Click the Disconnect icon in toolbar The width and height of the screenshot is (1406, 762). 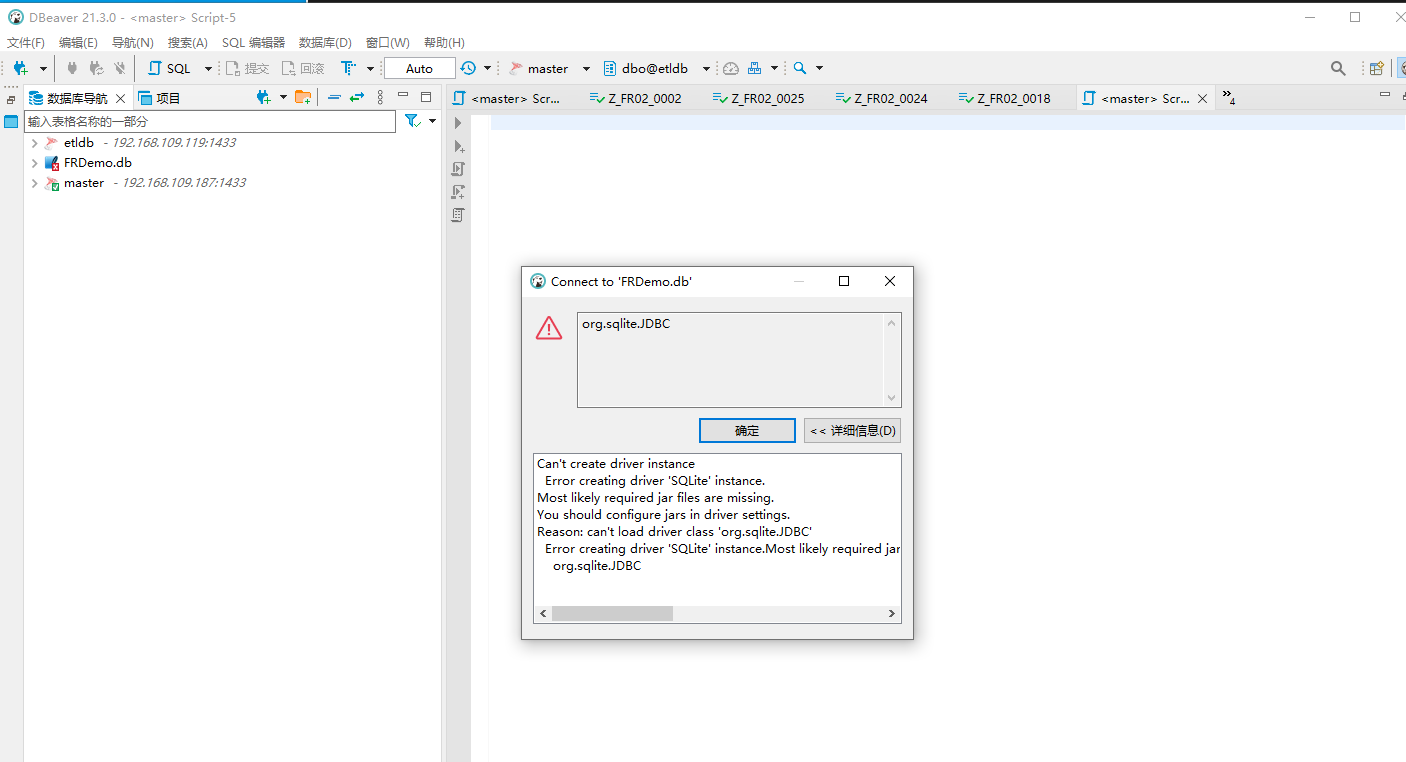click(x=120, y=68)
